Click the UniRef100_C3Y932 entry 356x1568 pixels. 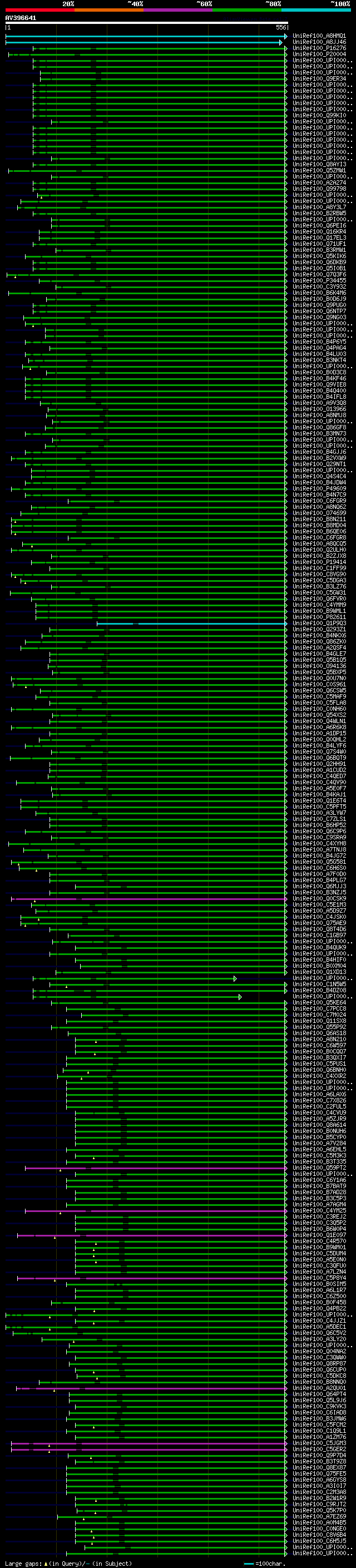point(319,288)
